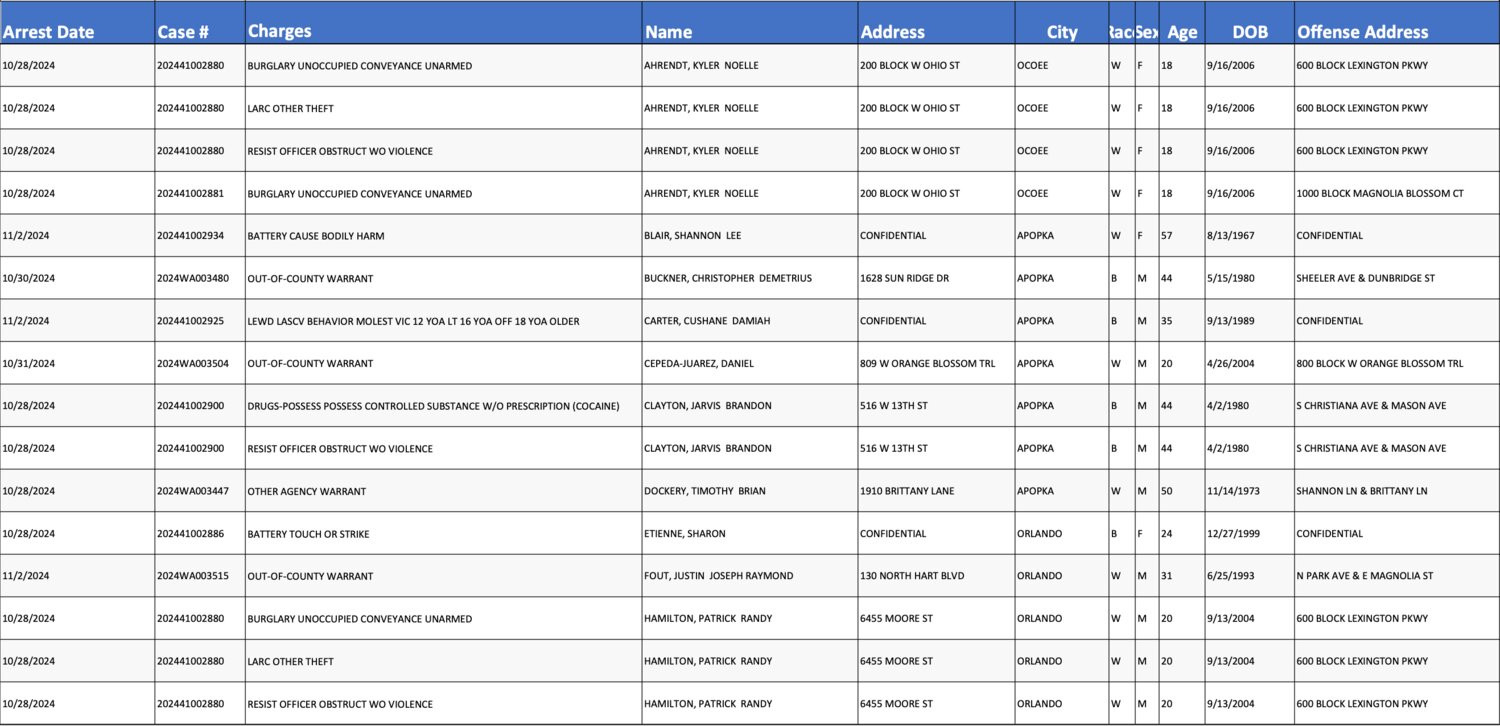Select date of birth 9/13/1989
Image resolution: width=1500 pixels, height=726 pixels.
point(1250,321)
